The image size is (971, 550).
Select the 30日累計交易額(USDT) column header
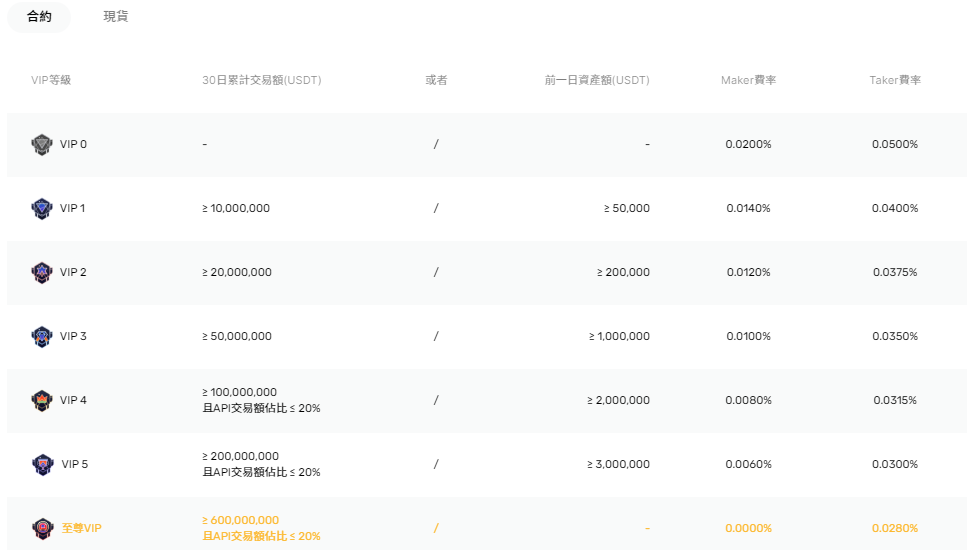(261, 80)
